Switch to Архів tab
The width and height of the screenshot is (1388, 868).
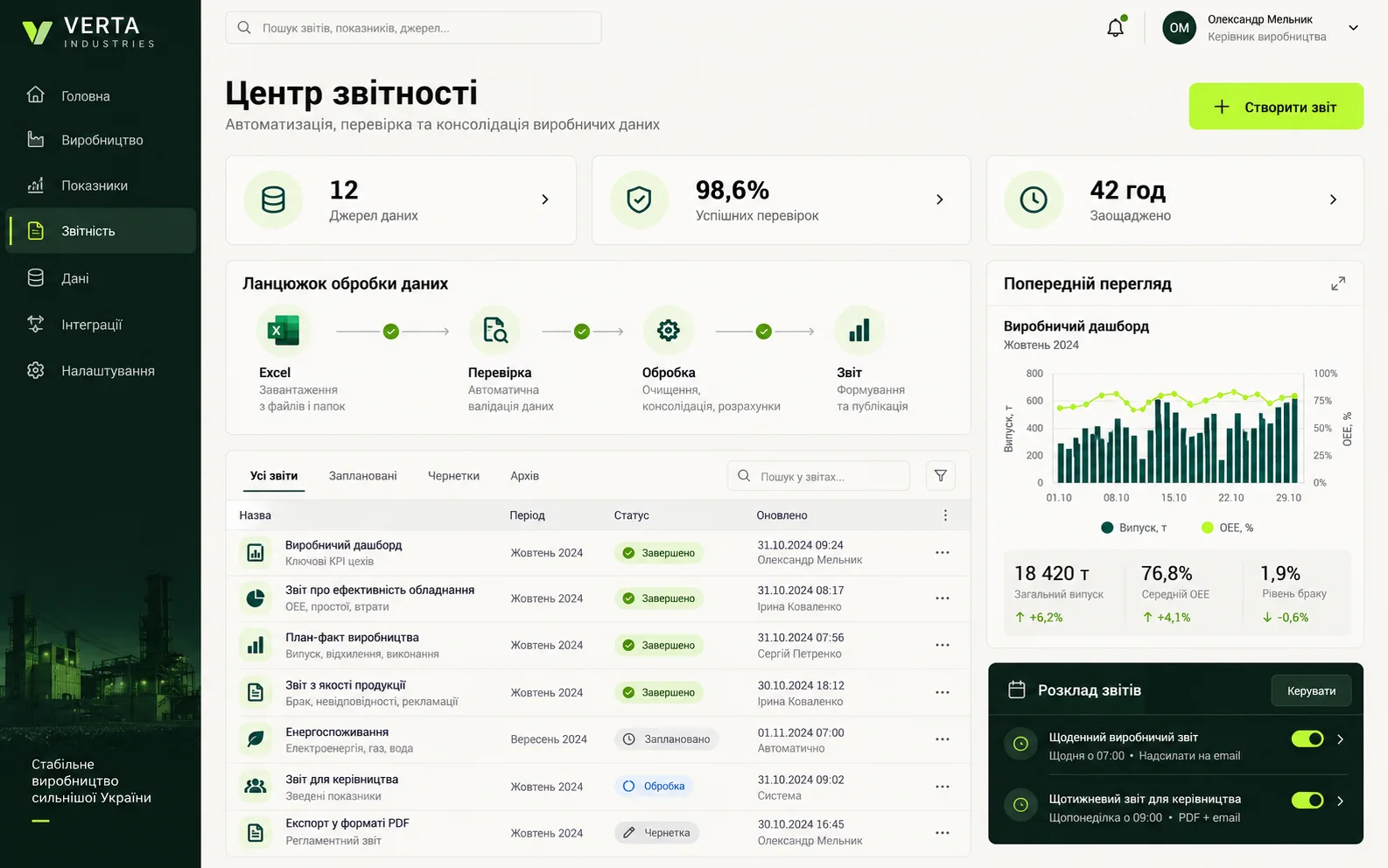525,476
